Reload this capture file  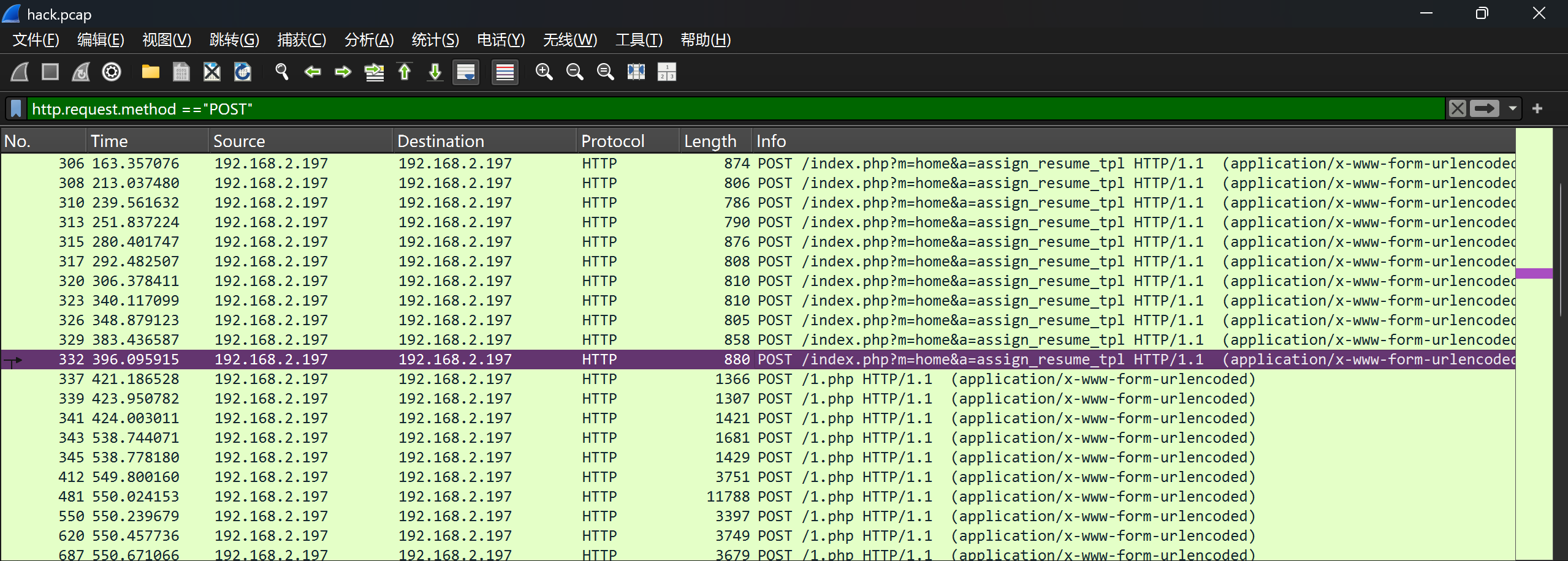coord(243,72)
